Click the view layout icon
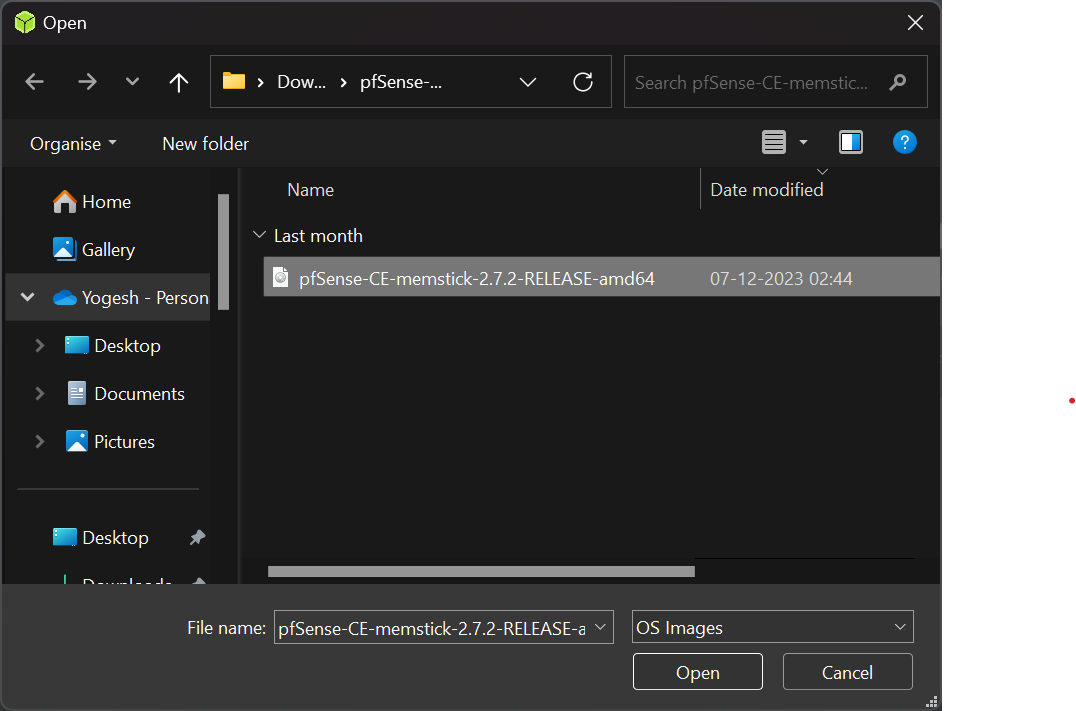 pos(774,142)
